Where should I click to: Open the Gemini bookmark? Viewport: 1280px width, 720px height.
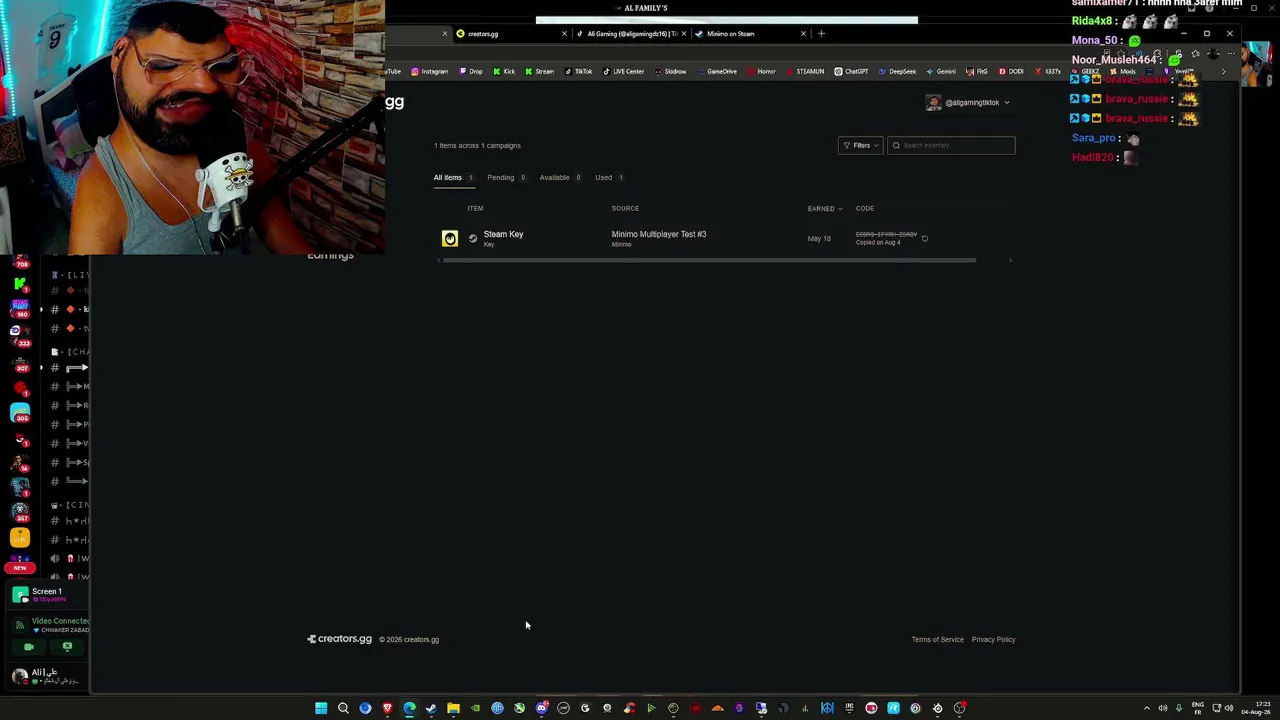(x=941, y=71)
